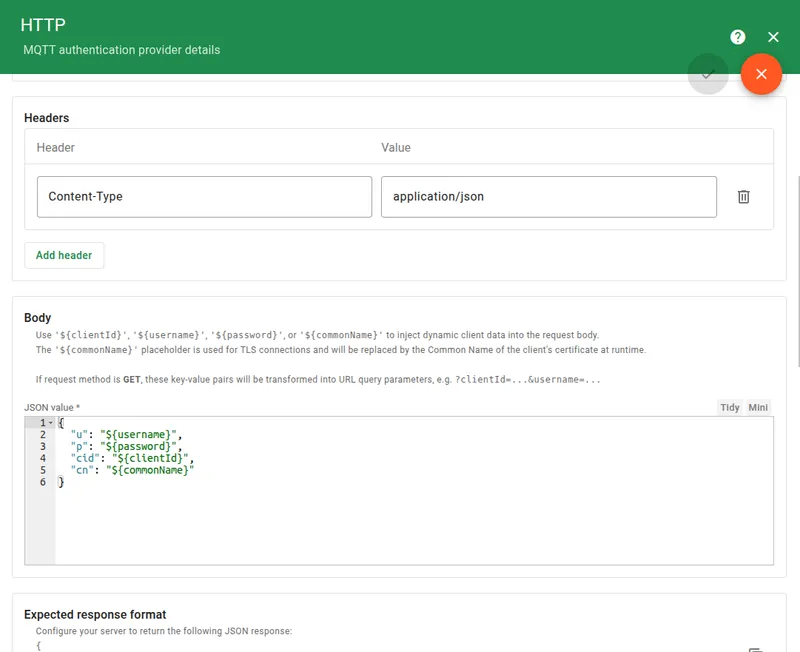Edit the Content-Type header name field
The image size is (800, 652).
point(204,197)
